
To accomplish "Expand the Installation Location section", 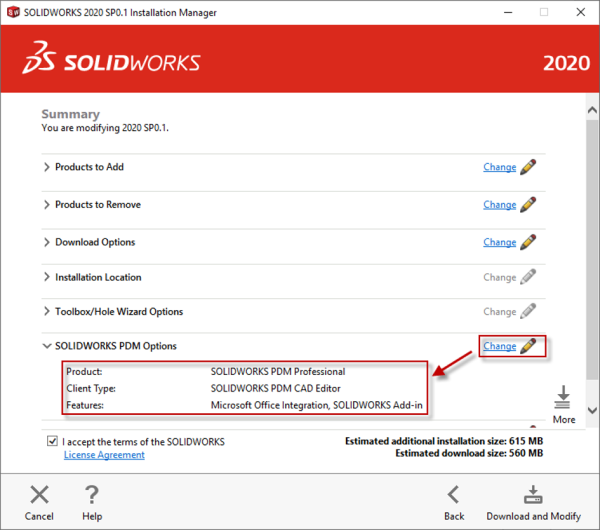I will click(47, 277).
